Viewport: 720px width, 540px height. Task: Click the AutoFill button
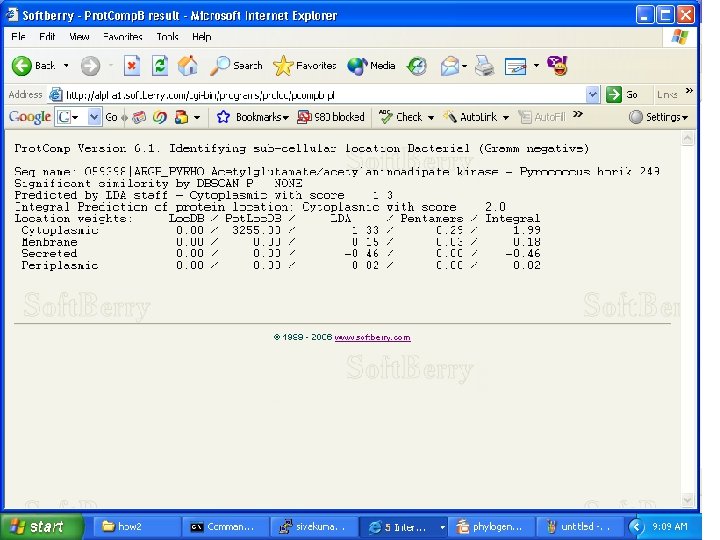click(x=542, y=117)
